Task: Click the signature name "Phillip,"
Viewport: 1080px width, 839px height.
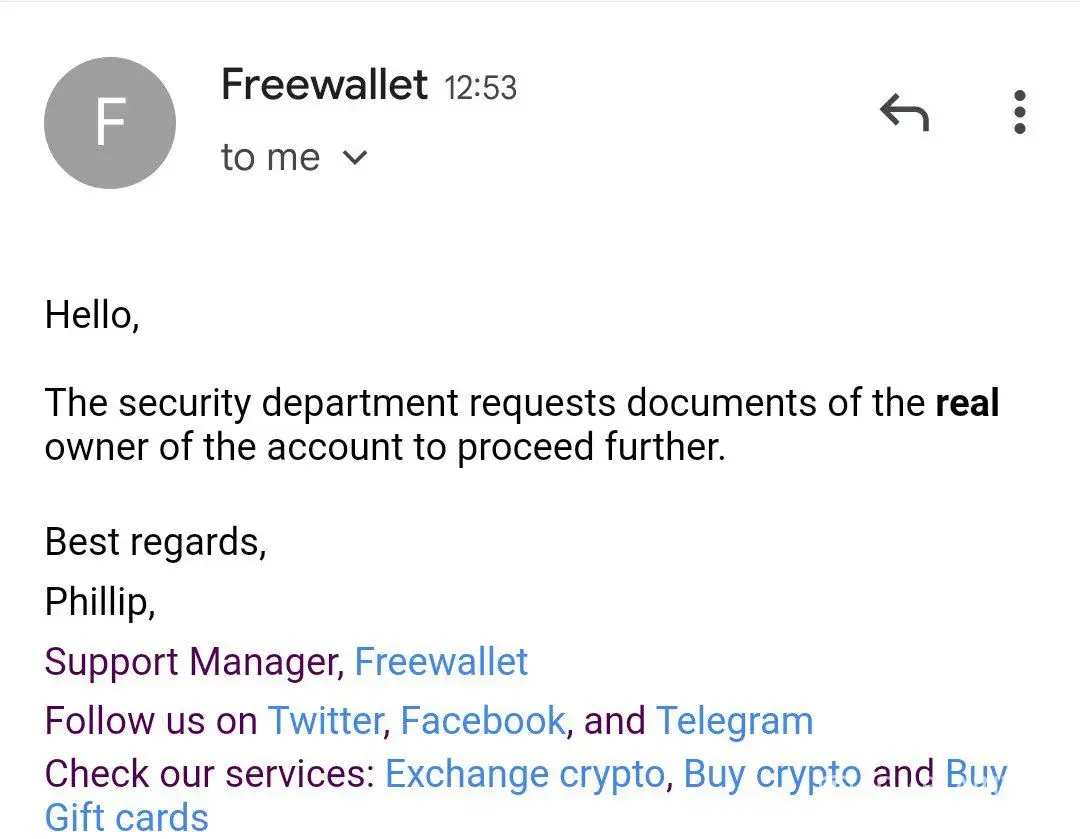Action: [100, 602]
